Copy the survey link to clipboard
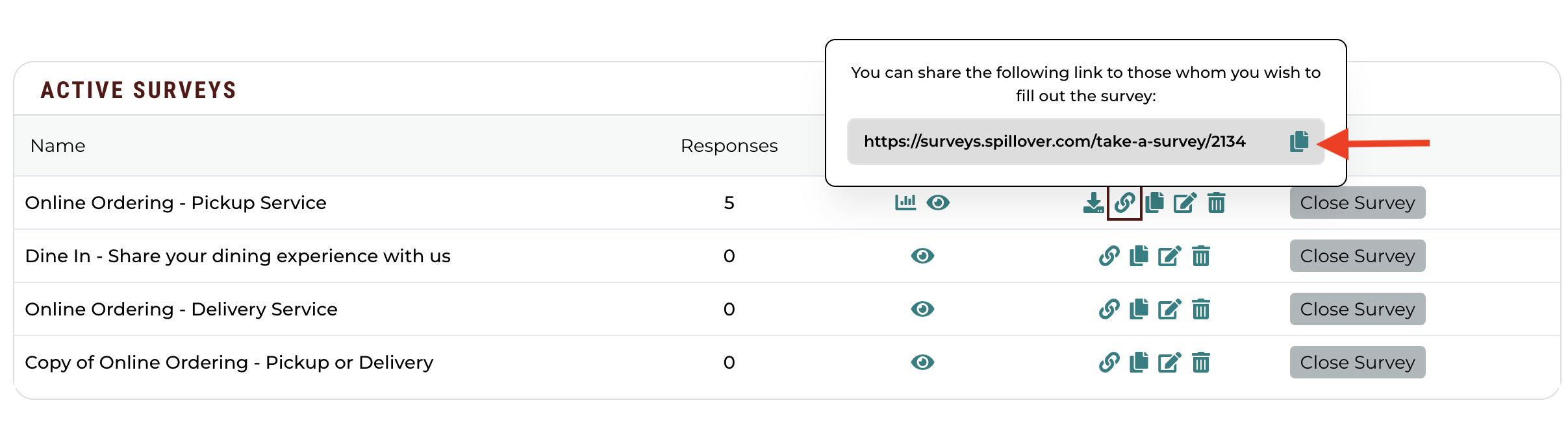 coord(1299,141)
